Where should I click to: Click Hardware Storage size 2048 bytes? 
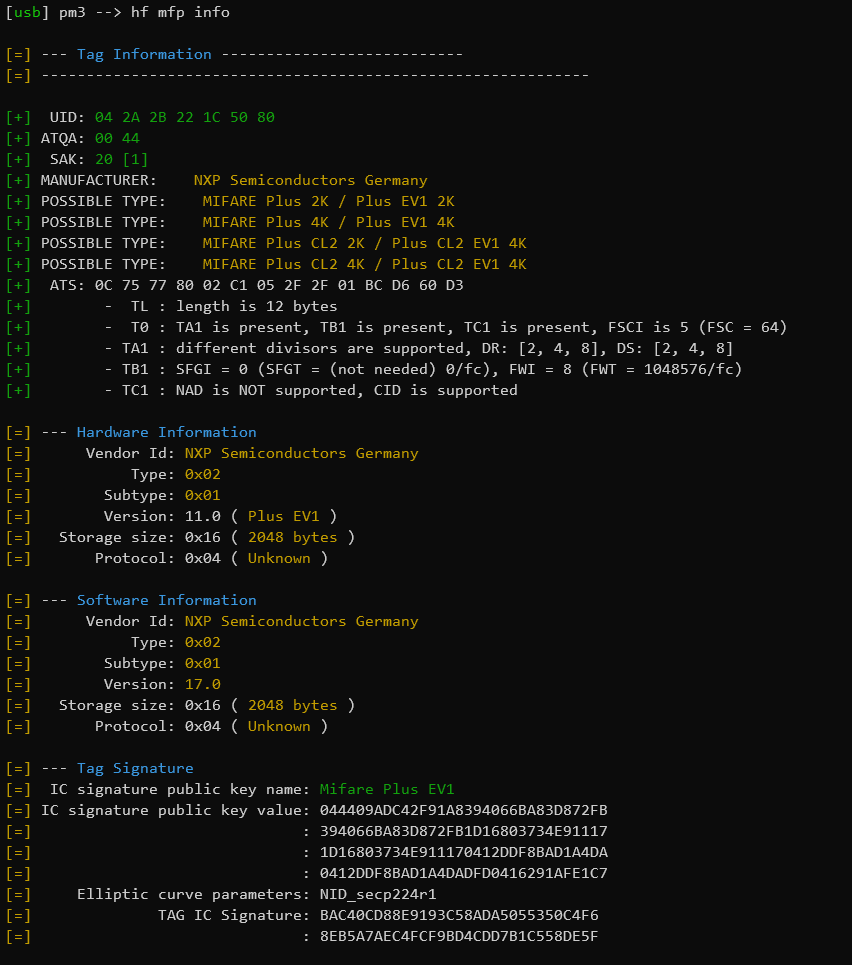(270, 537)
